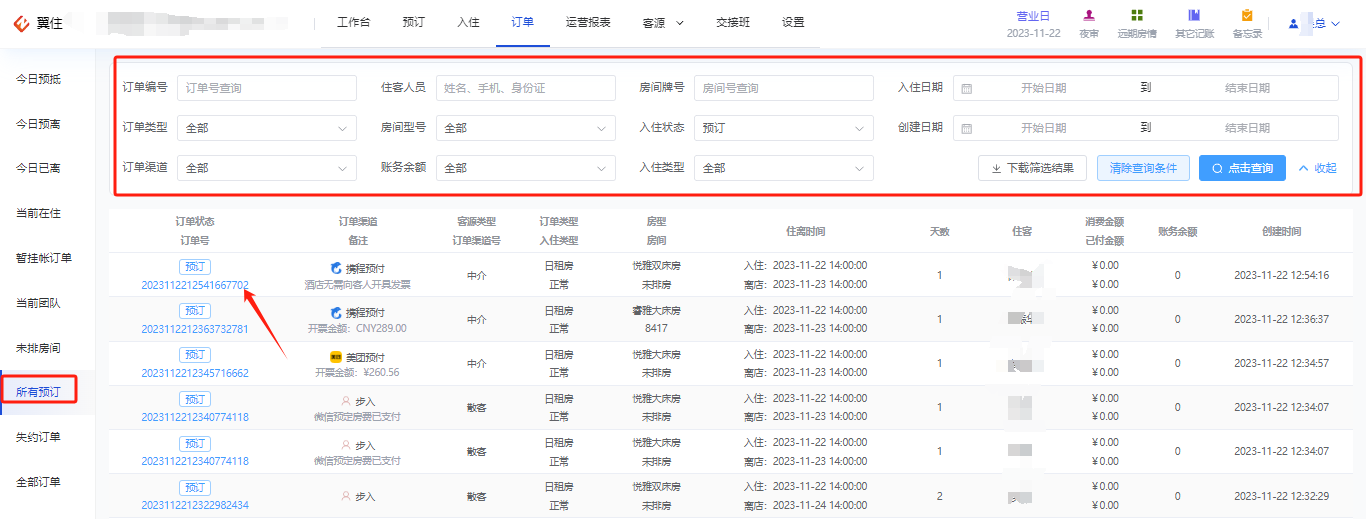
Task: Click 携程 icon in order 2023112212363732781 row
Action: 336,312
